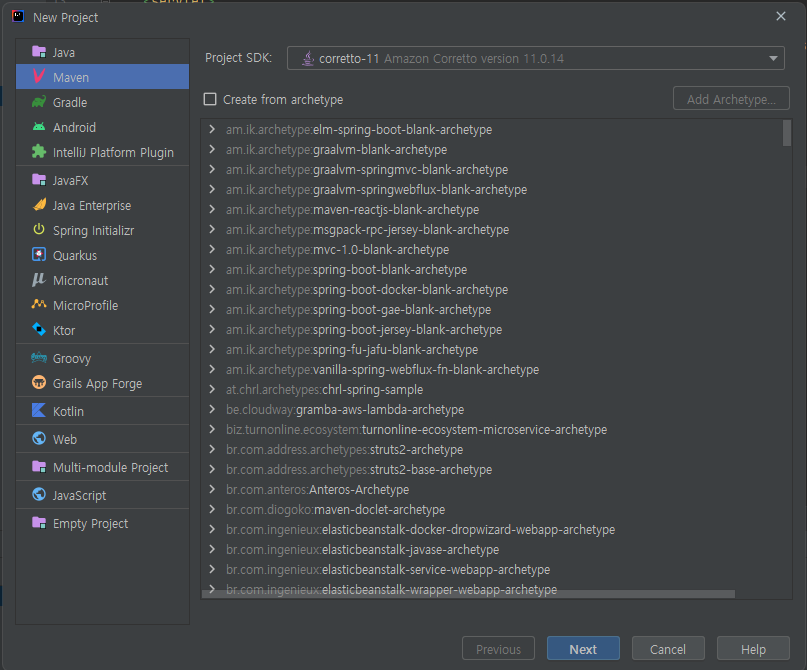
Task: Select spring-boot-jersey-blank-archetype row
Action: (x=492, y=329)
